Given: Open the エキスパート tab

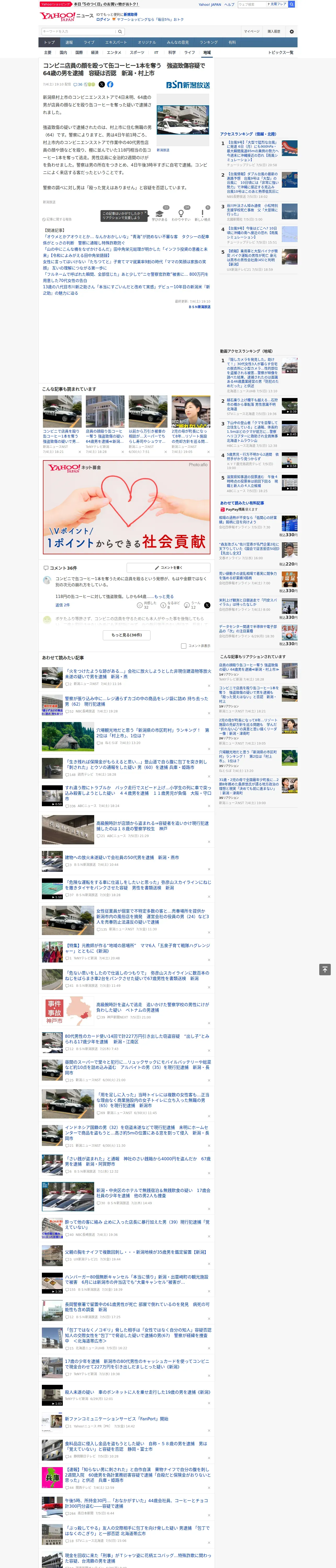Looking at the screenshot, I should (116, 43).
